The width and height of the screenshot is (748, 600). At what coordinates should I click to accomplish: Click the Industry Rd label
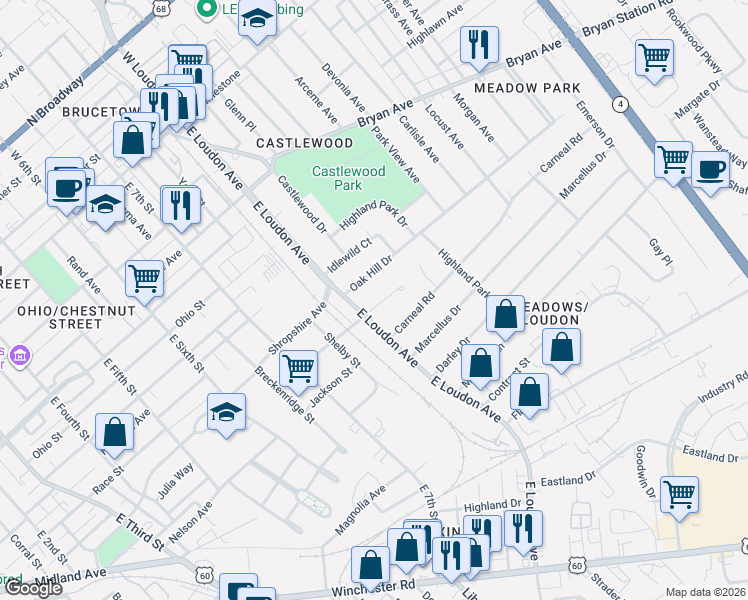(722, 386)
